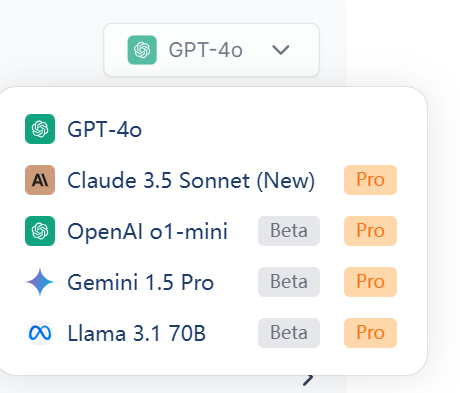Click the Beta tag beside Gemini 1.5 Pro

tap(289, 282)
